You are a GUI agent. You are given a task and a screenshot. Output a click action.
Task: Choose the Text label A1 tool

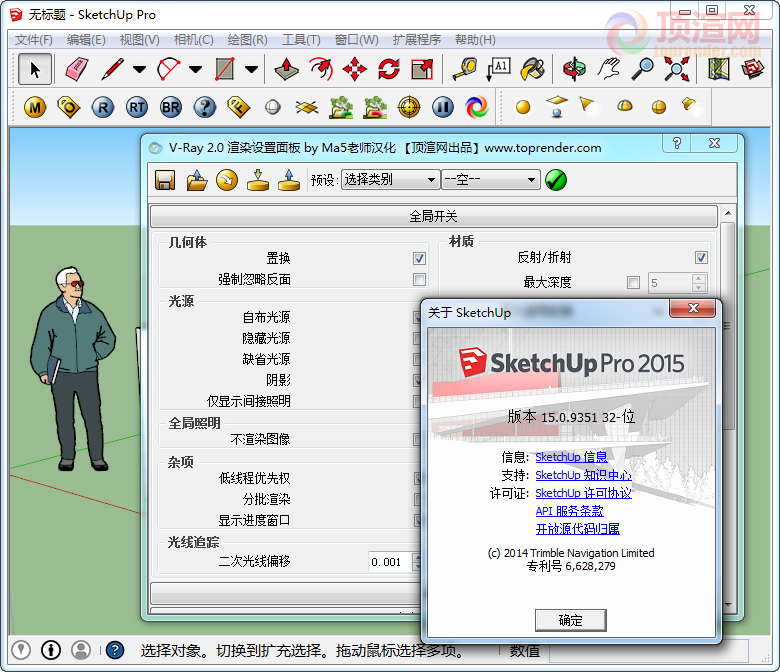pyautogui.click(x=498, y=69)
